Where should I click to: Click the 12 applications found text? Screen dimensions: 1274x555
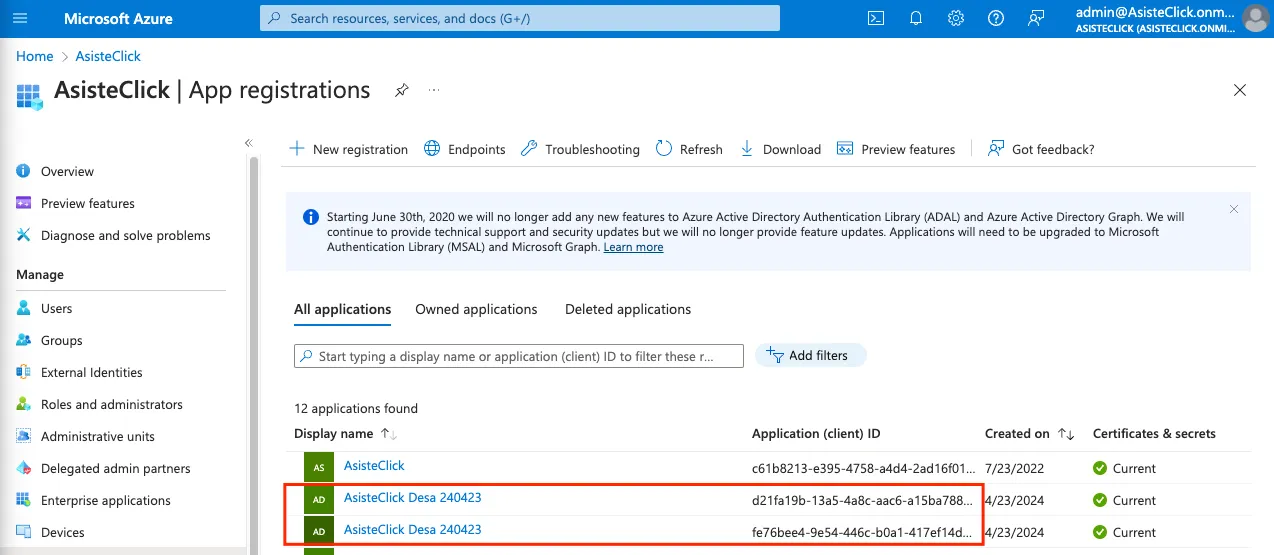coord(356,408)
